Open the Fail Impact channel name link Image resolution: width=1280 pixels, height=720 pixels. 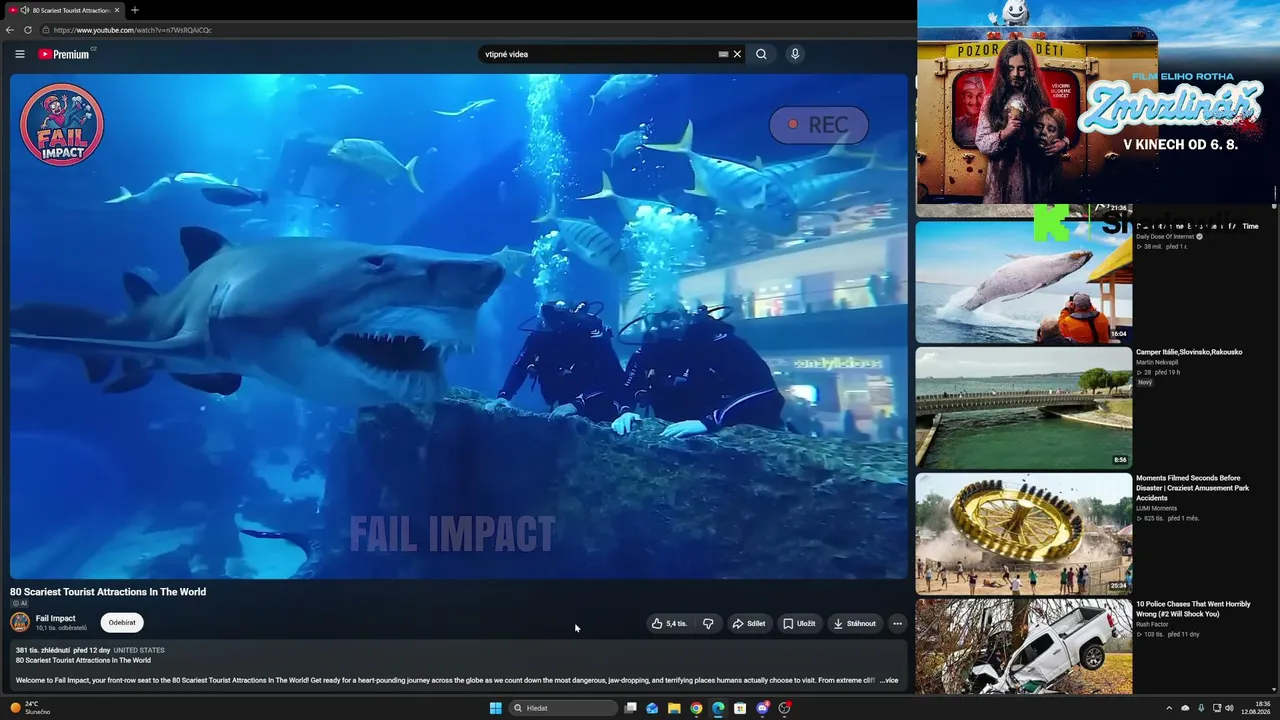tap(56, 618)
